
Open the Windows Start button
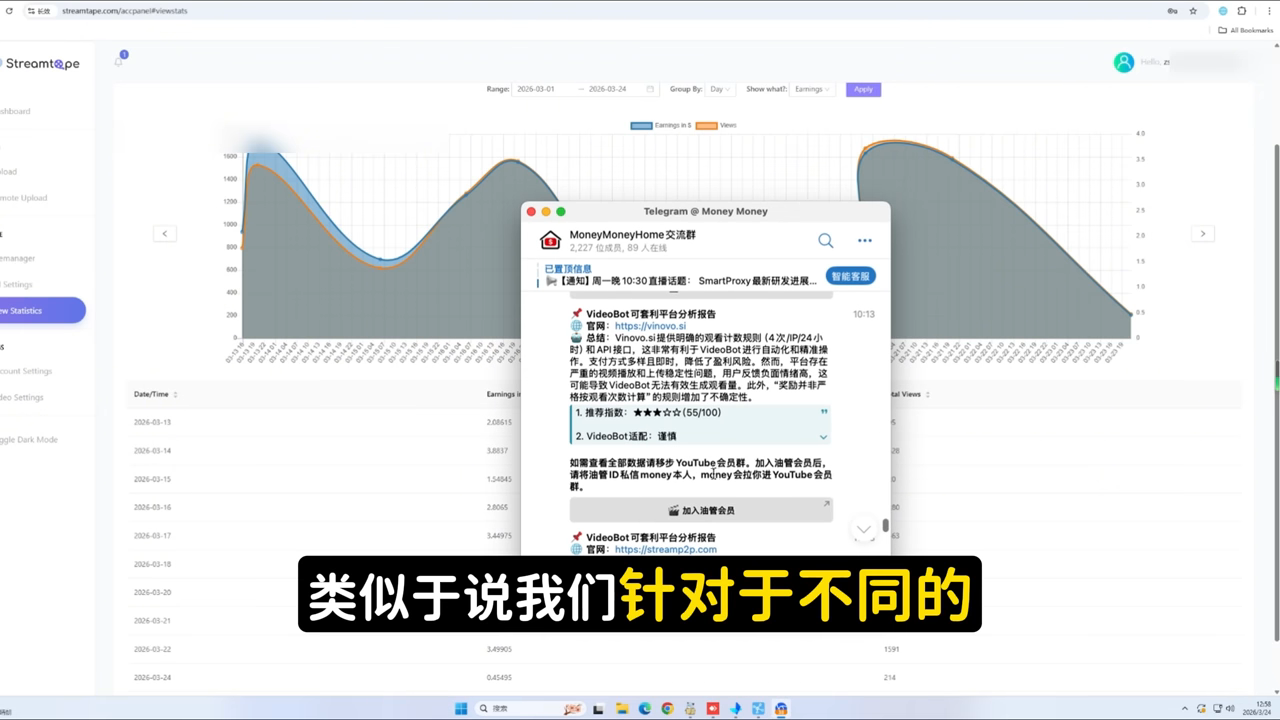click(461, 708)
